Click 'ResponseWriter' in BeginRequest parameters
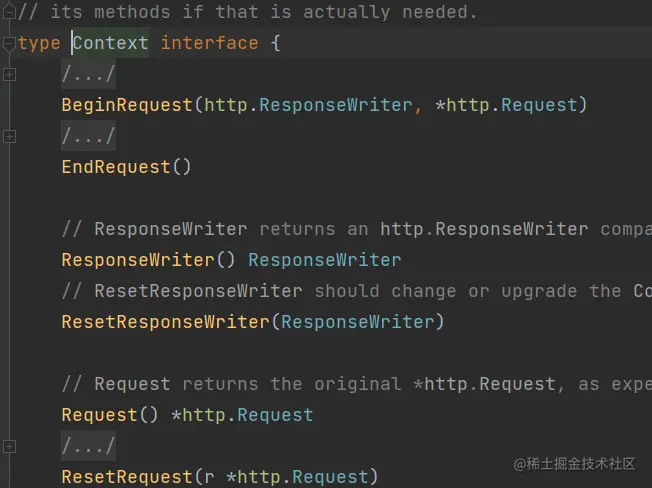Image resolution: width=652 pixels, height=488 pixels. 336,105
